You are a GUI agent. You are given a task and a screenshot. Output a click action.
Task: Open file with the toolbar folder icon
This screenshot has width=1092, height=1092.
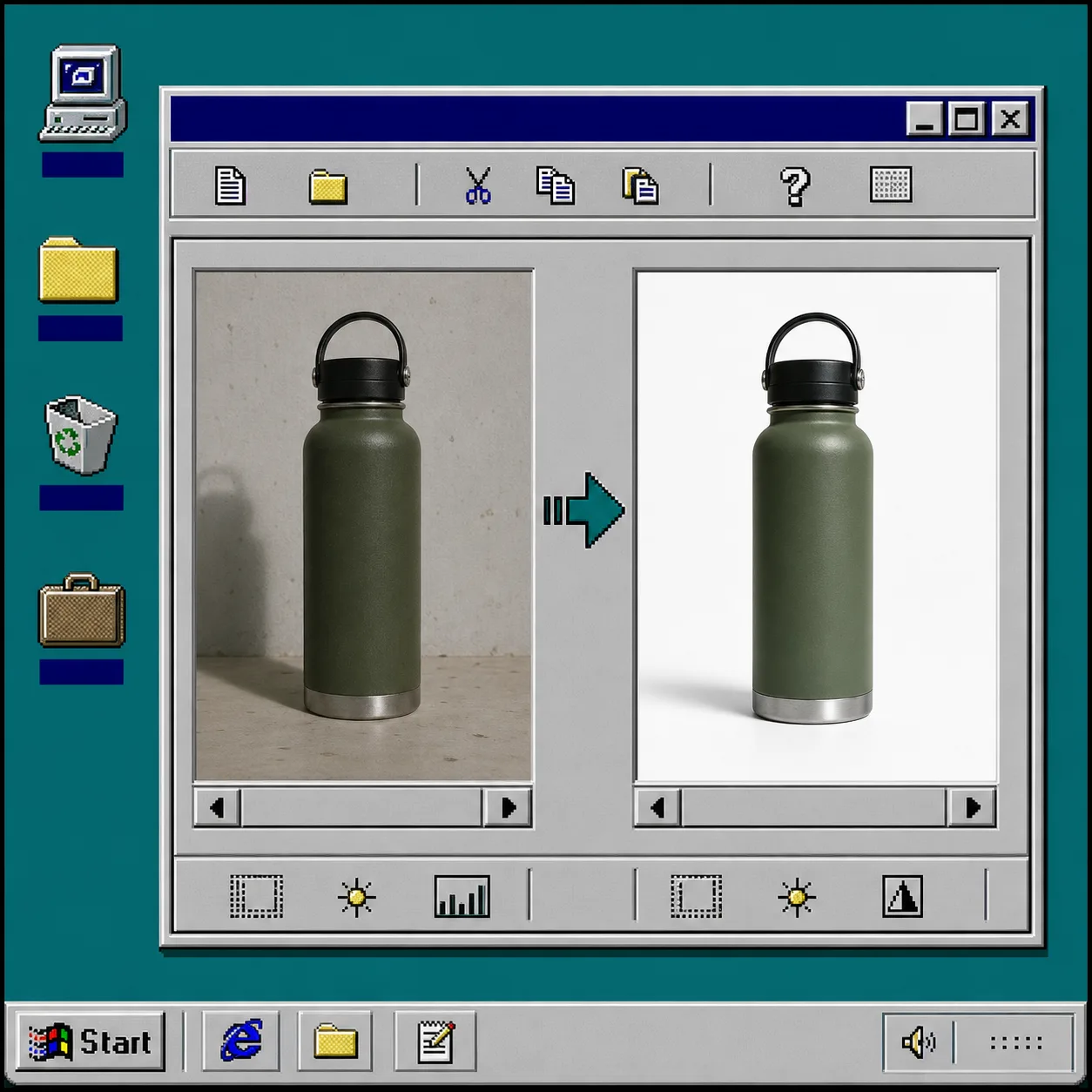(x=328, y=187)
